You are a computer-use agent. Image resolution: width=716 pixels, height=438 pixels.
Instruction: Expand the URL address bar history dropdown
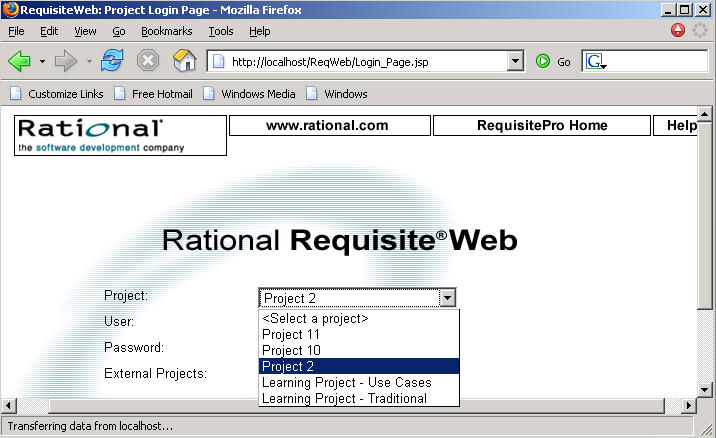click(516, 61)
